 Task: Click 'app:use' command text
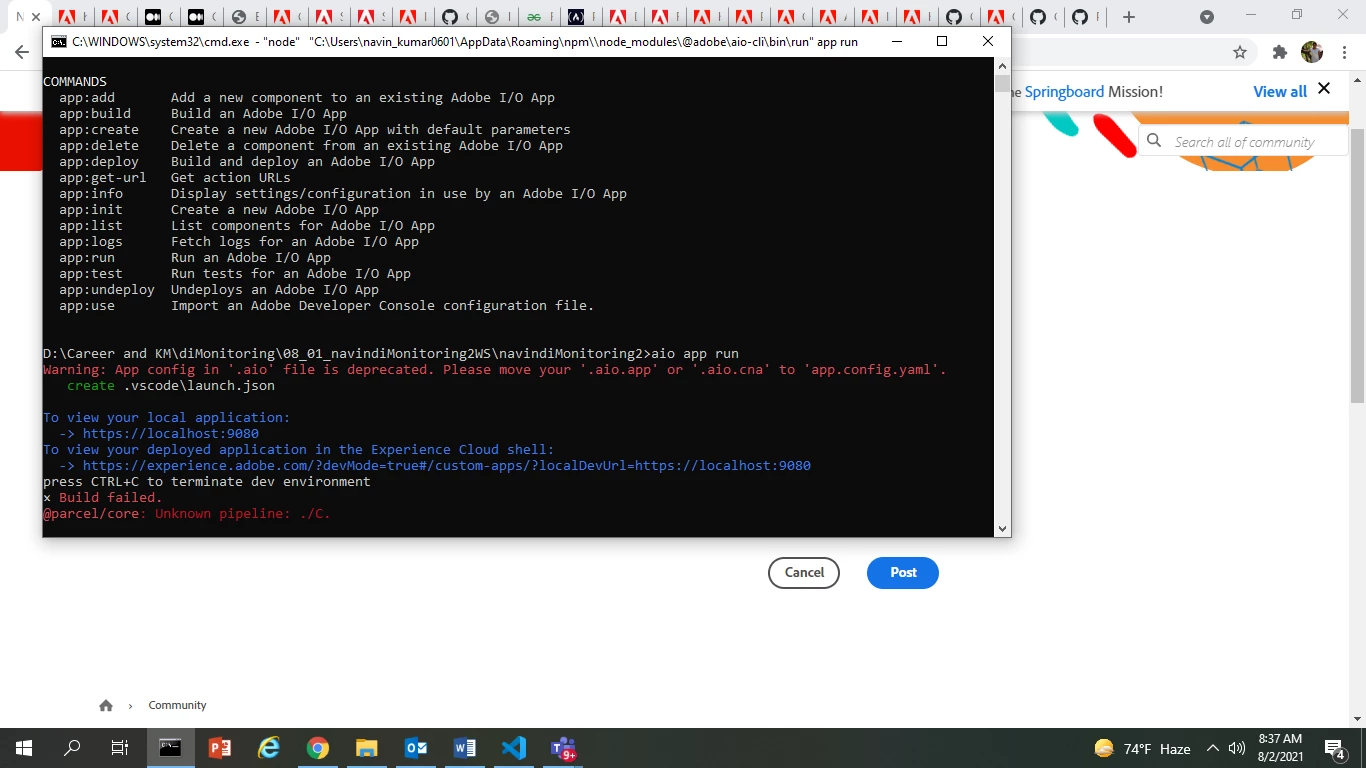[x=87, y=306]
